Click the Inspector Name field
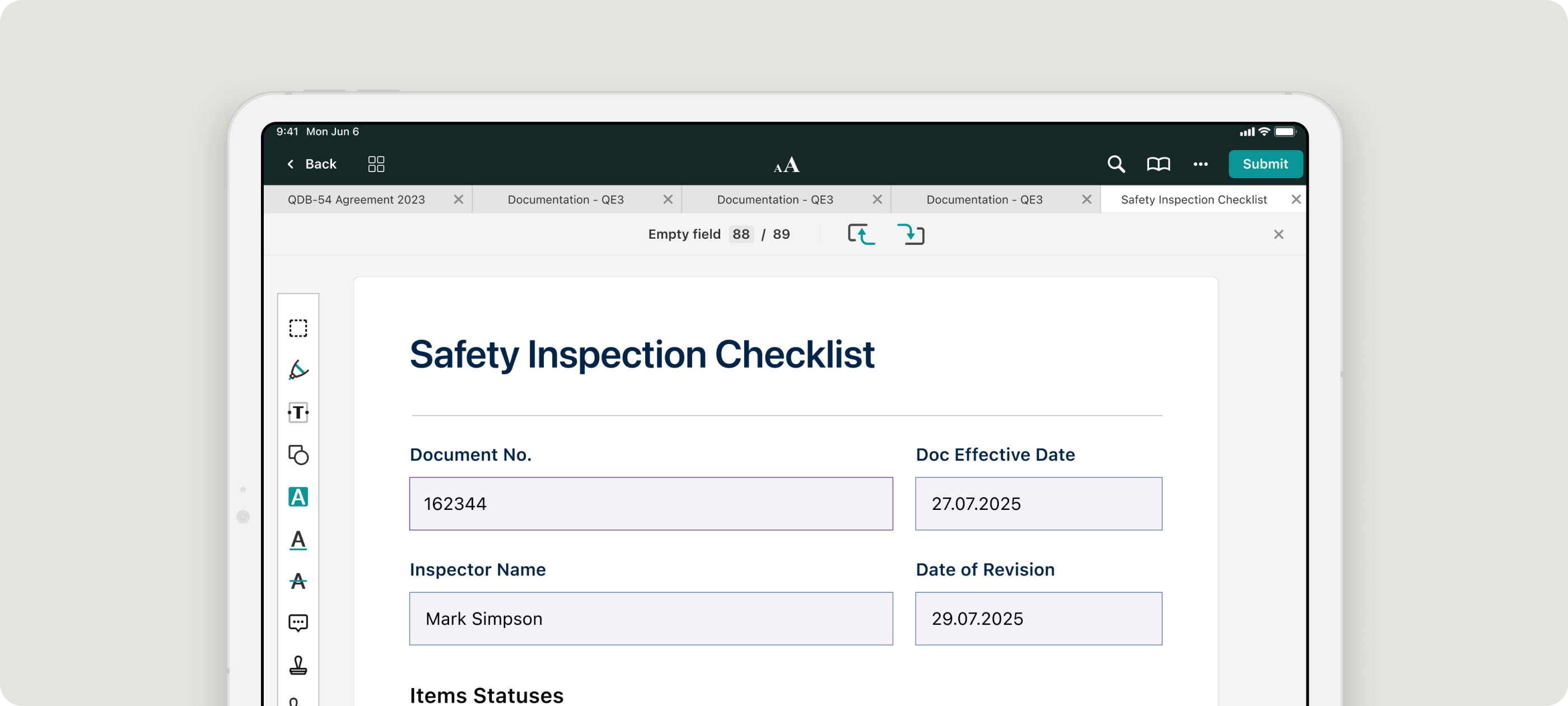The image size is (1568, 706). click(x=651, y=618)
